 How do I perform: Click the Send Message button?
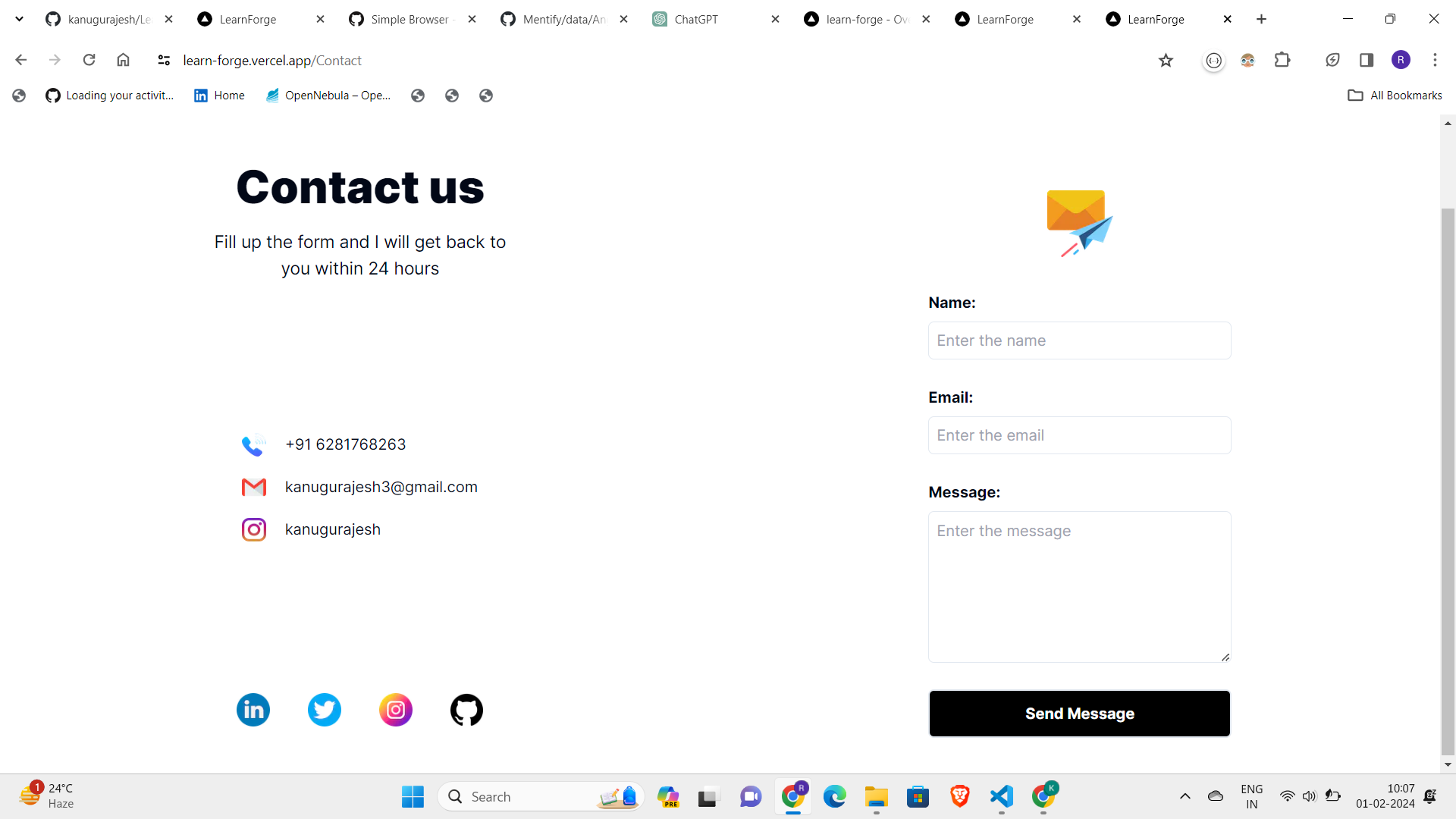coord(1079,714)
